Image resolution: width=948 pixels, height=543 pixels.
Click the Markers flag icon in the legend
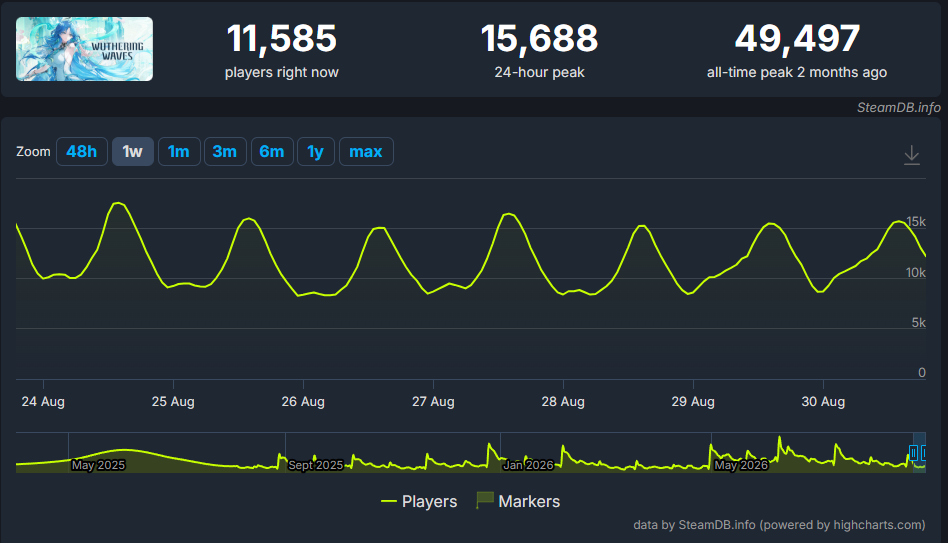484,500
